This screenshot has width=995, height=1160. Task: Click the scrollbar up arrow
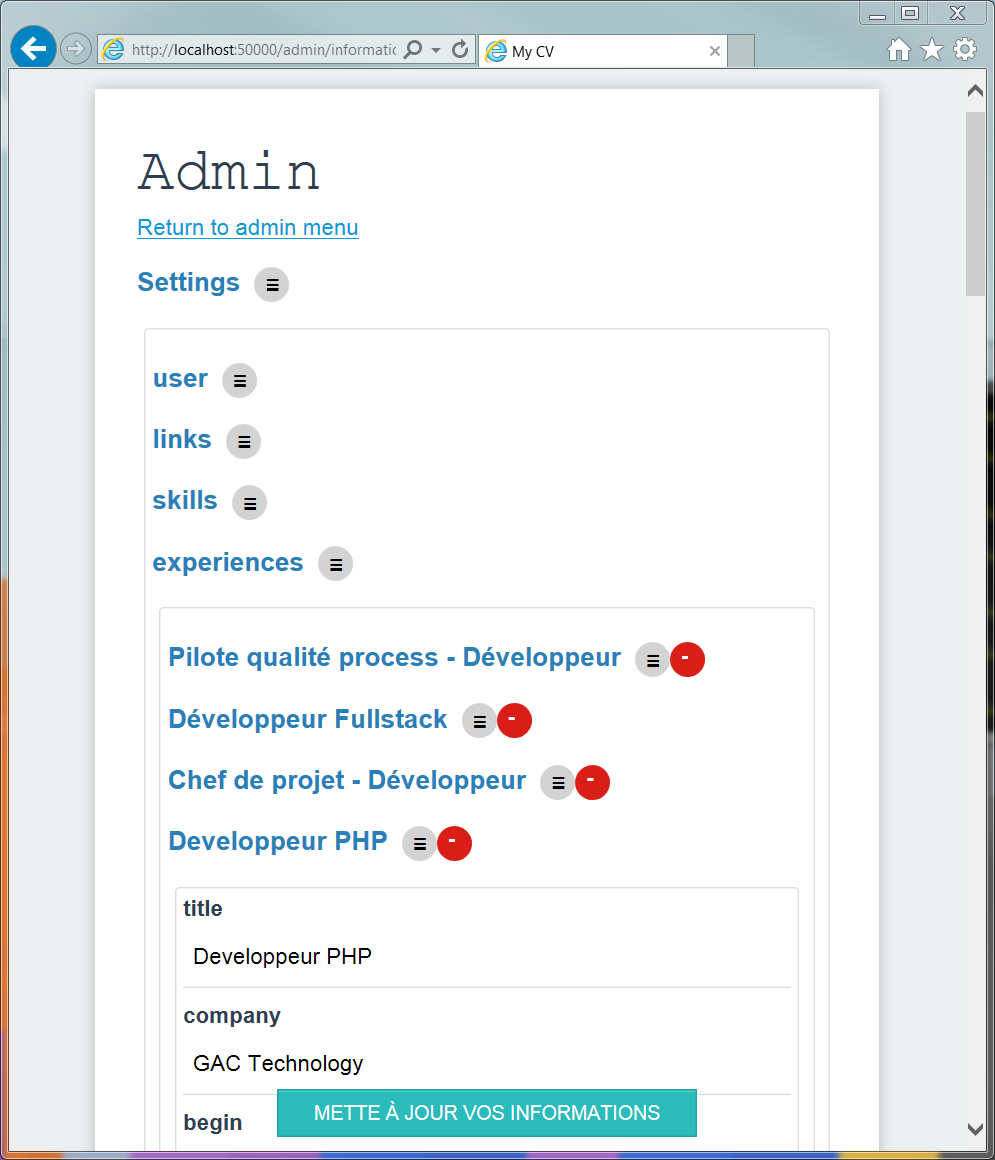975,91
